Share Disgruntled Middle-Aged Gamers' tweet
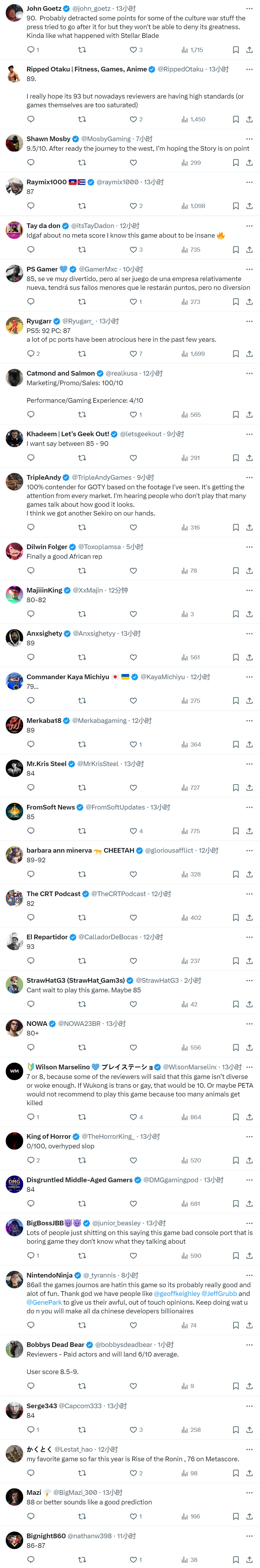260x1568 pixels. click(249, 1203)
